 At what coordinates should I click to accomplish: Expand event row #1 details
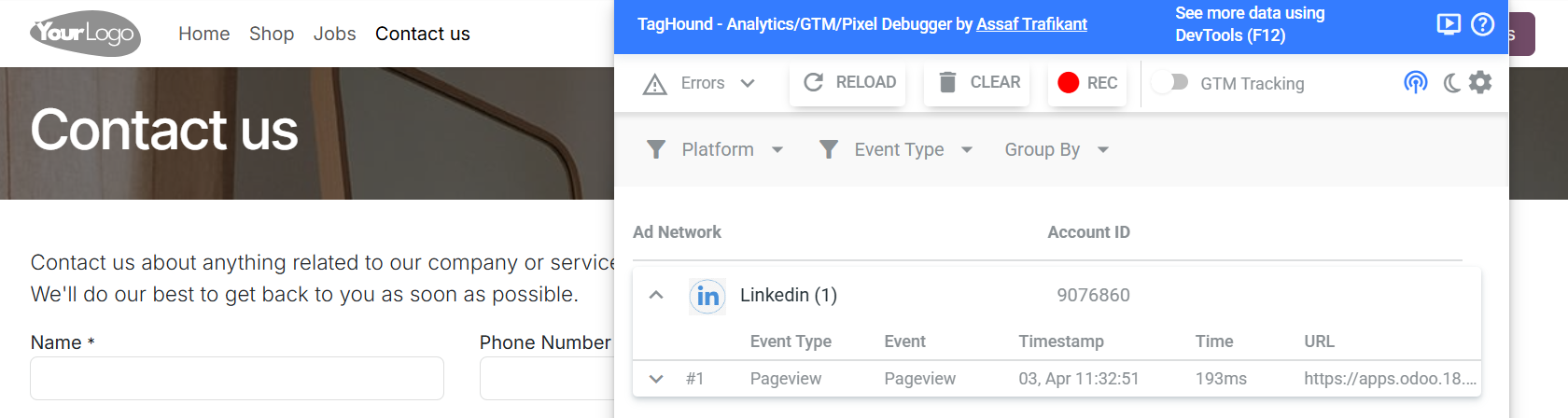click(656, 379)
